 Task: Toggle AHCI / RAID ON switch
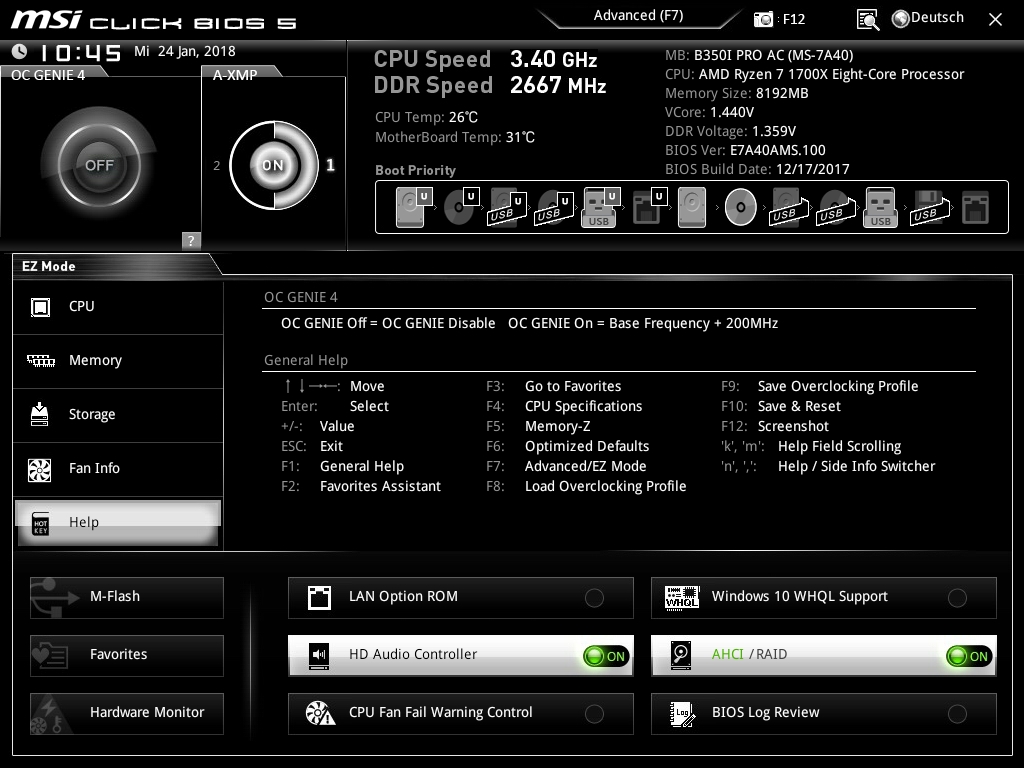[x=968, y=656]
